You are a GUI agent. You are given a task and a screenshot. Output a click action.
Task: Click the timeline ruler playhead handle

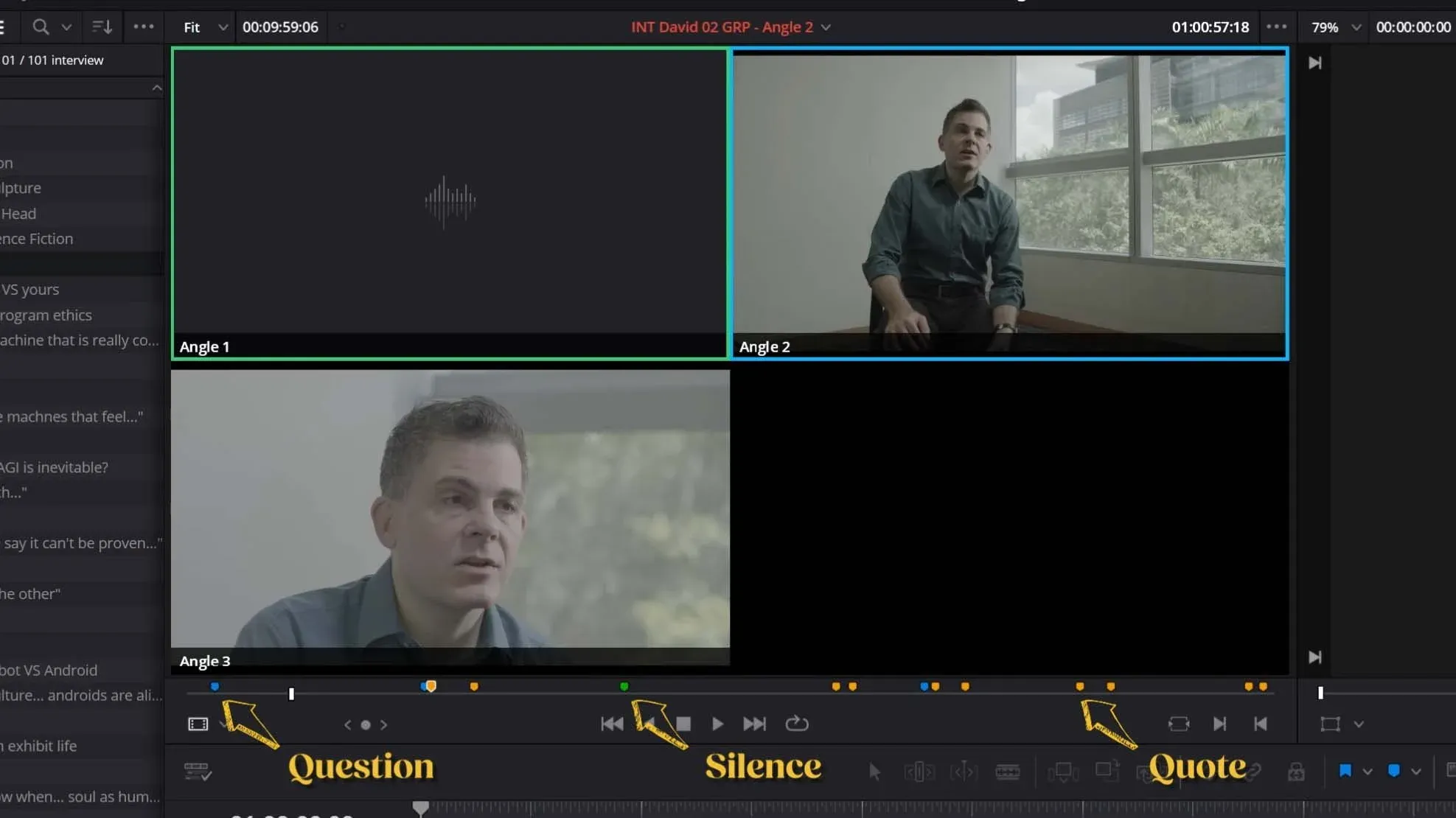pos(420,808)
